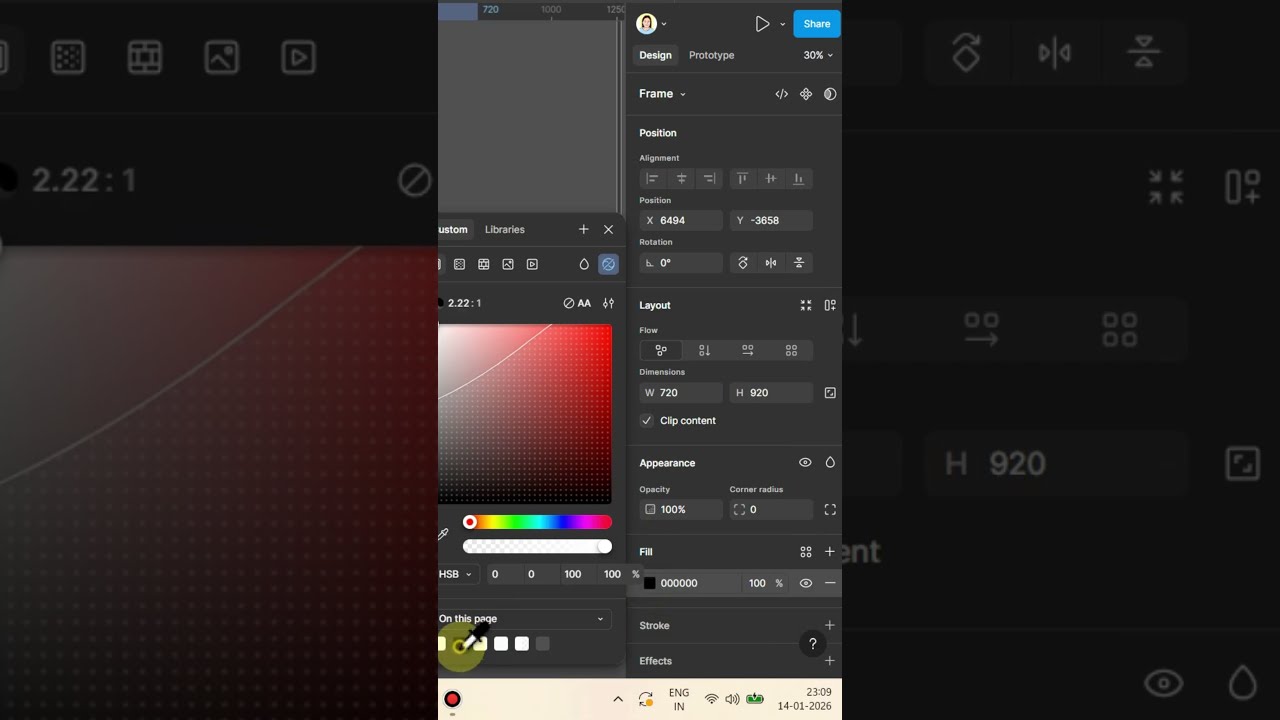Flip the frame vertically

pyautogui.click(x=799, y=263)
